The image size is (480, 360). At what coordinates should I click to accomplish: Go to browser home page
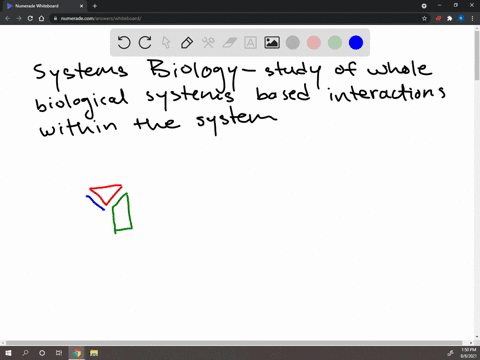pyautogui.click(x=41, y=18)
